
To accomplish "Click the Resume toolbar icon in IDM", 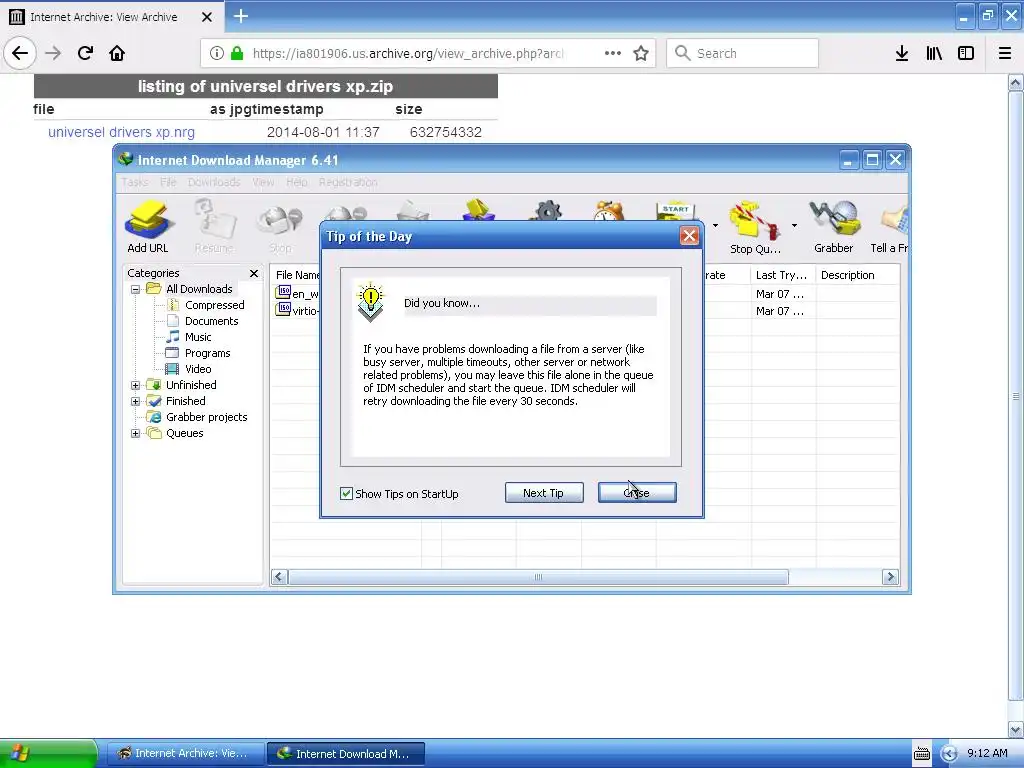I will (x=214, y=226).
